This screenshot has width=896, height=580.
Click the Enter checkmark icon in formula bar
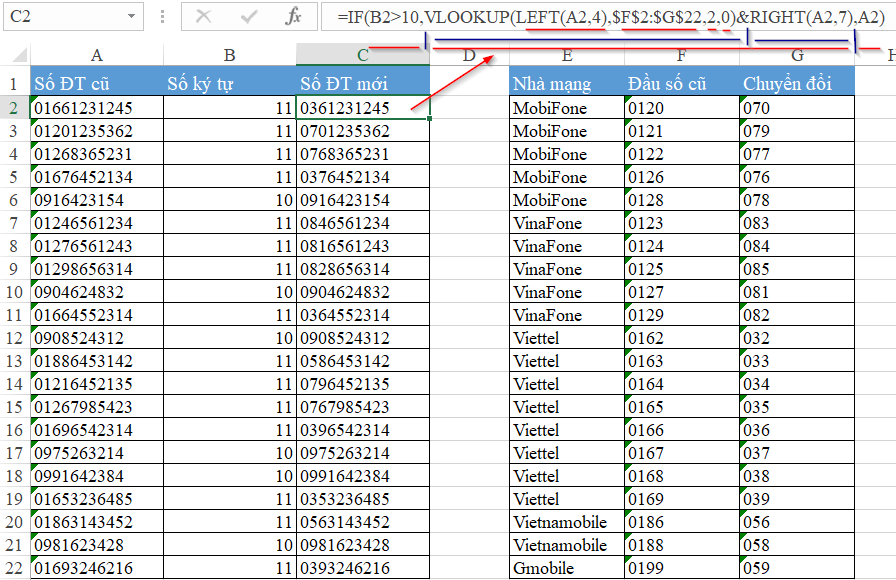249,17
